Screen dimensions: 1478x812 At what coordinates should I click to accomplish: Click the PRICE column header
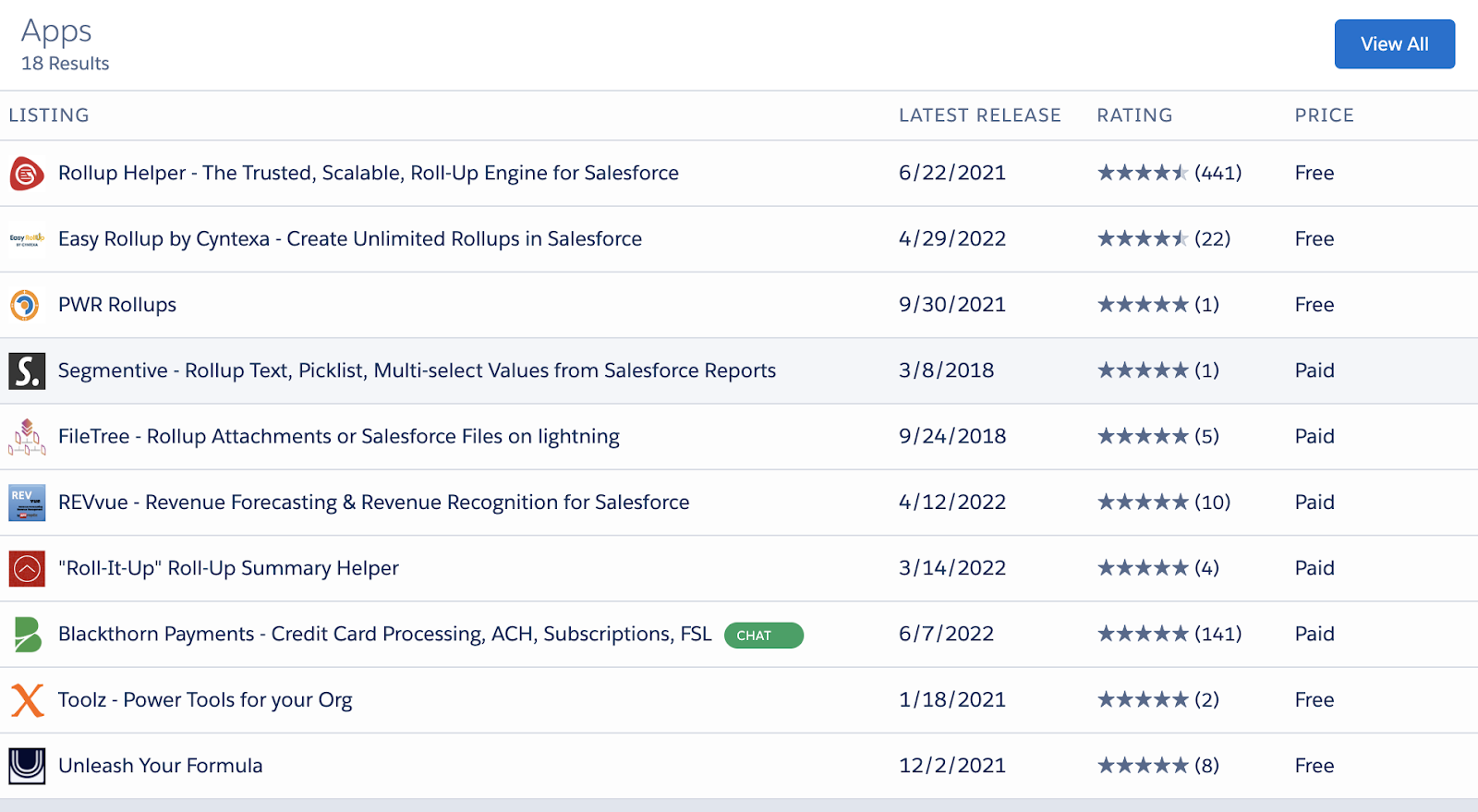pyautogui.click(x=1324, y=115)
